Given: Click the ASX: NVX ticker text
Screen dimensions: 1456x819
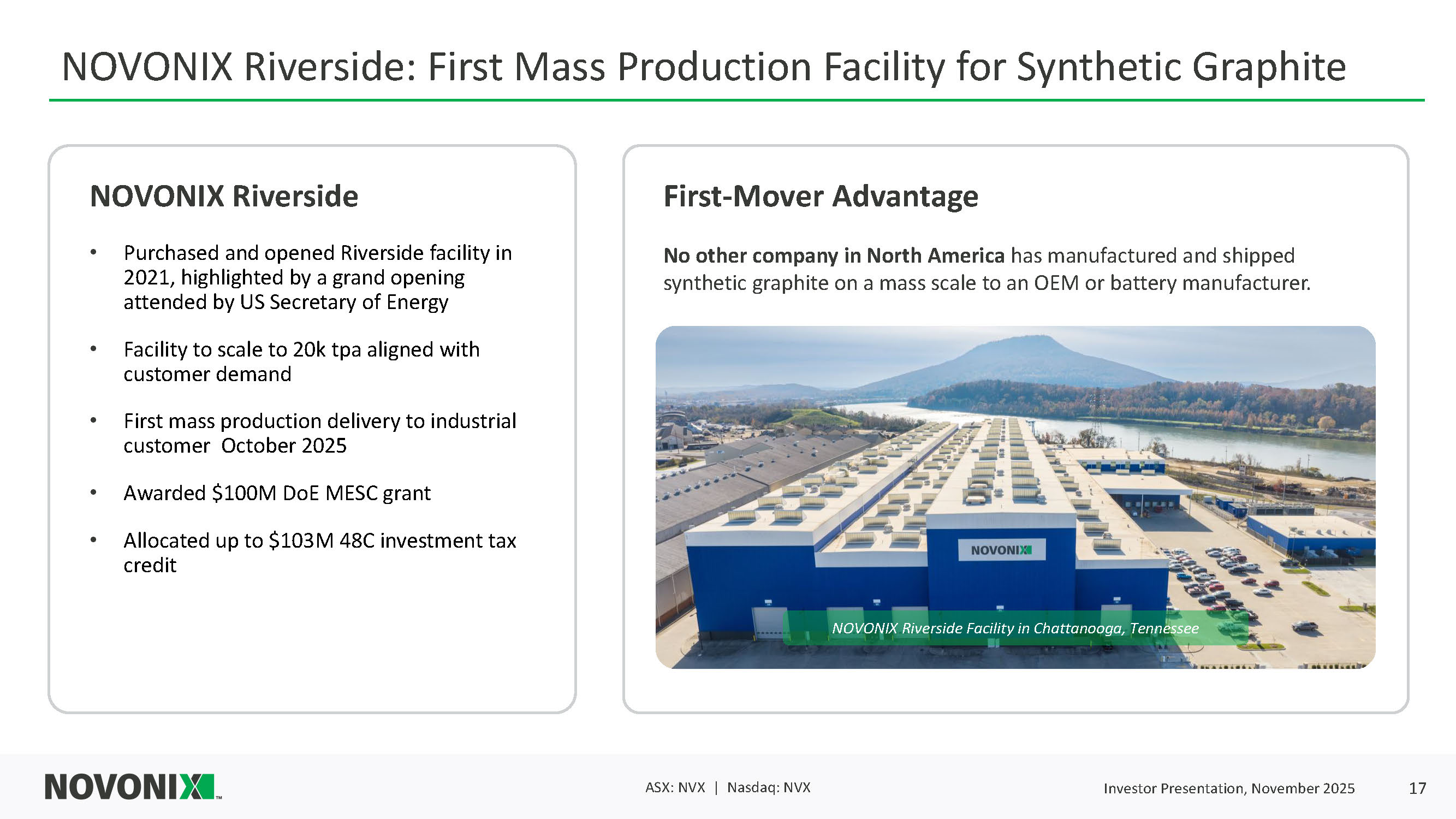Looking at the screenshot, I should coord(675,787).
